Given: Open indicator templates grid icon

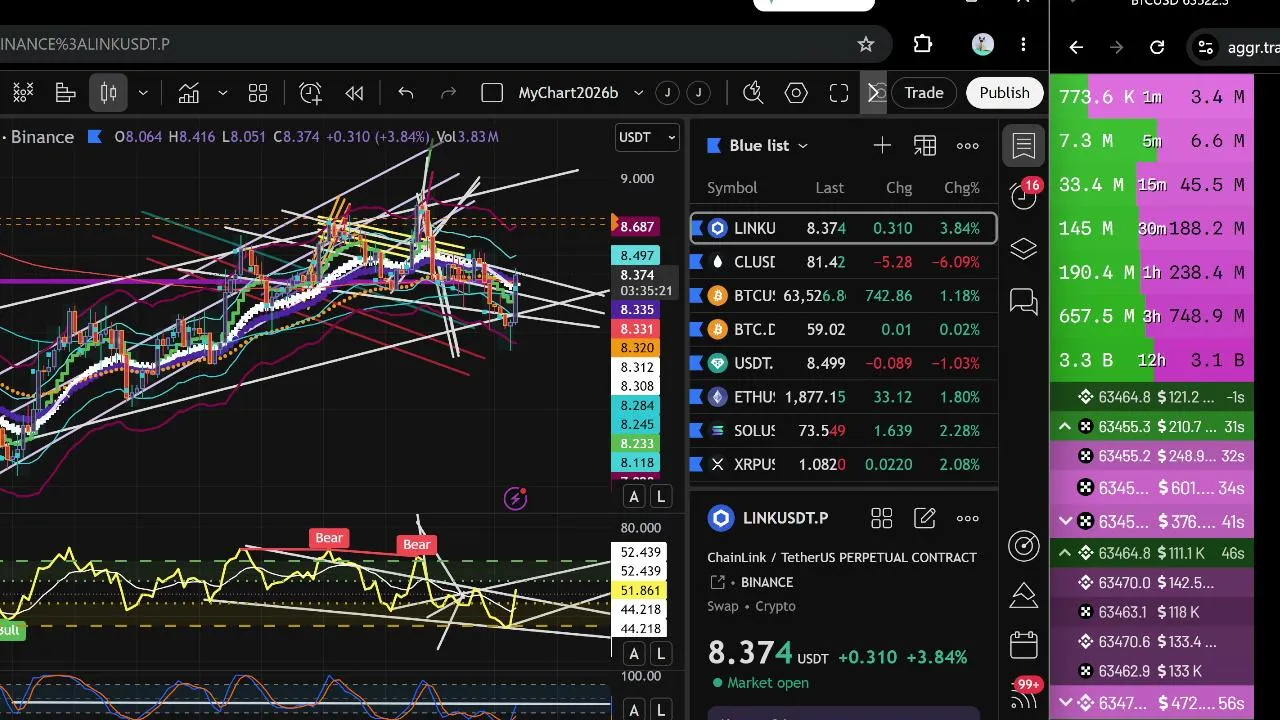Looking at the screenshot, I should [x=258, y=93].
